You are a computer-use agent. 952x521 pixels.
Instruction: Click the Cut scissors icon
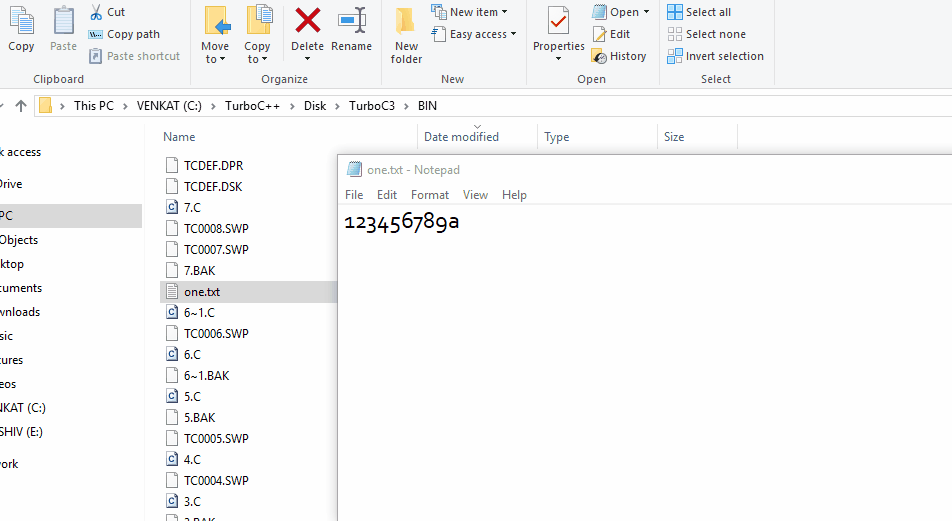[x=96, y=12]
